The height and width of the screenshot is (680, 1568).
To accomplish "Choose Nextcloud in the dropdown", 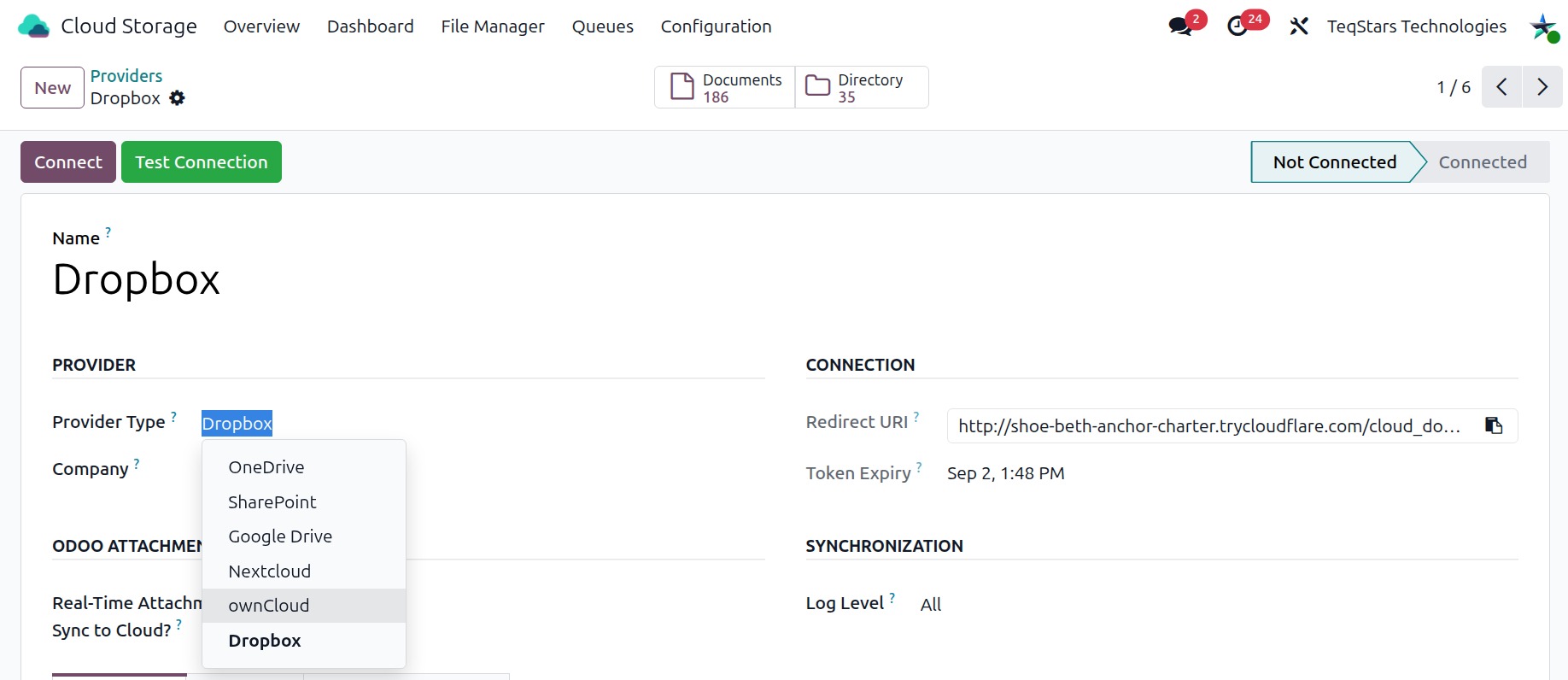I will (304, 572).
